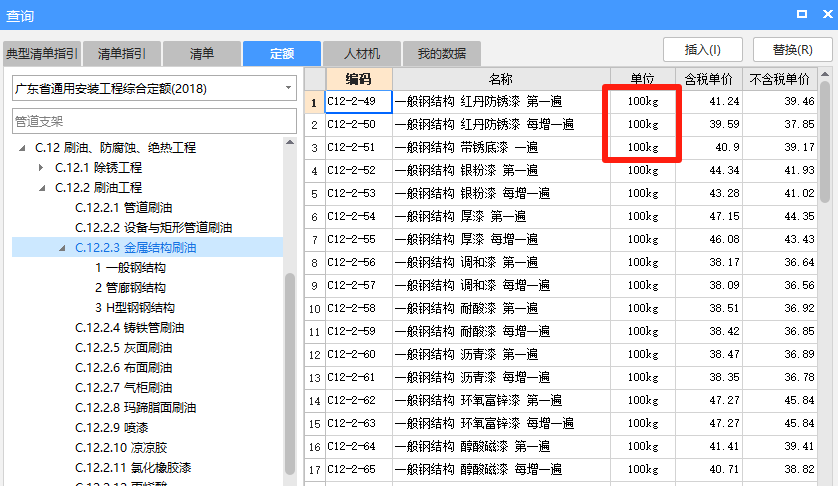The height and width of the screenshot is (486, 838).
Task: Click the 编码 column header
Action: tap(359, 79)
